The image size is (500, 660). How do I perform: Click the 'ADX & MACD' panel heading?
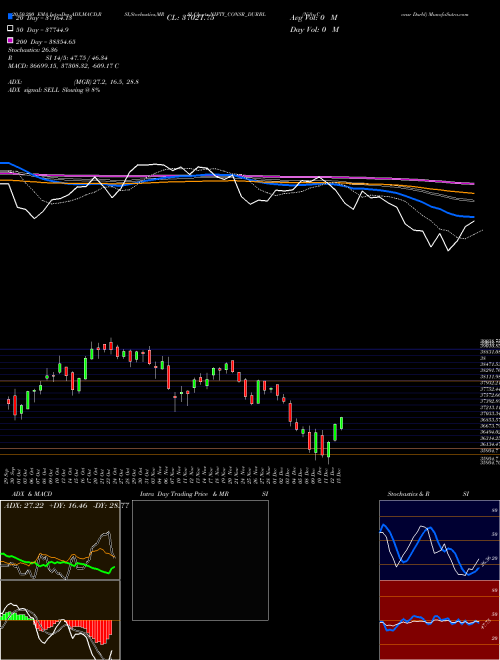[x=32, y=494]
